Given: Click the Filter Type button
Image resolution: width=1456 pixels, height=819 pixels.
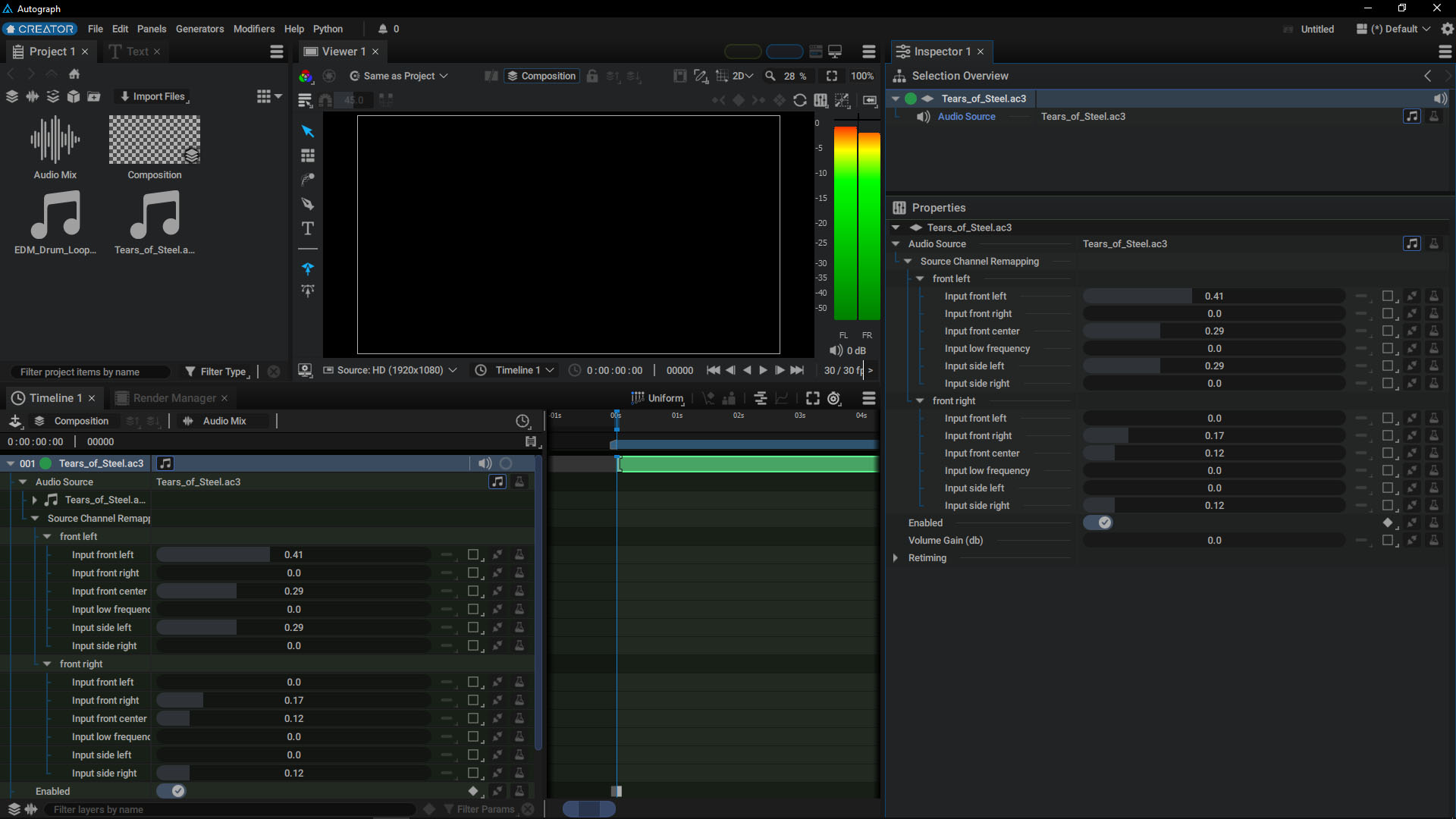Looking at the screenshot, I should tap(216, 372).
